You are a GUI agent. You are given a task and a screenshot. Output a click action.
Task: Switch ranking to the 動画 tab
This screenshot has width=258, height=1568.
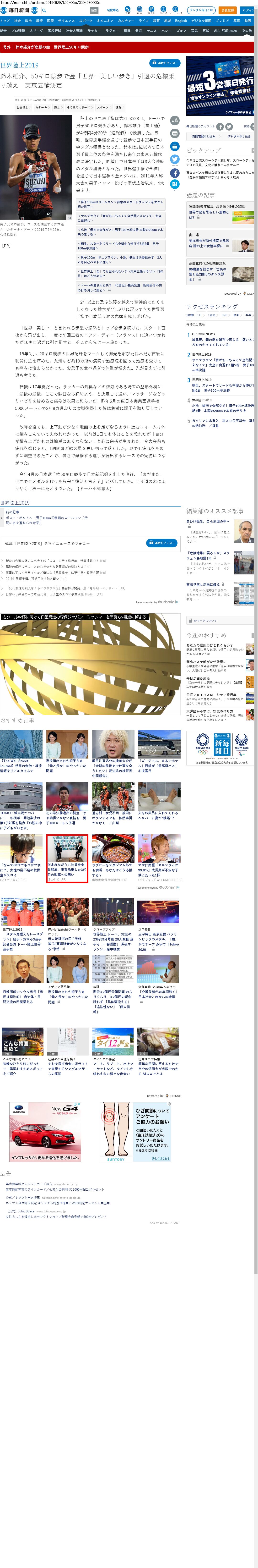(237, 315)
